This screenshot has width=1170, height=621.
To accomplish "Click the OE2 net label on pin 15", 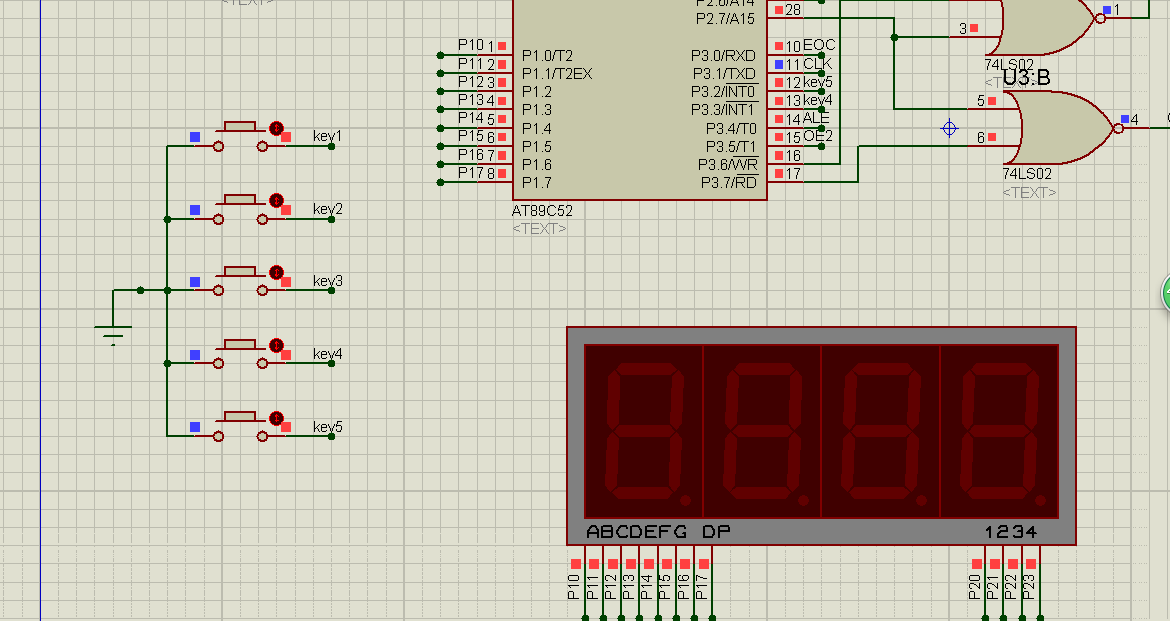I will coord(818,136).
